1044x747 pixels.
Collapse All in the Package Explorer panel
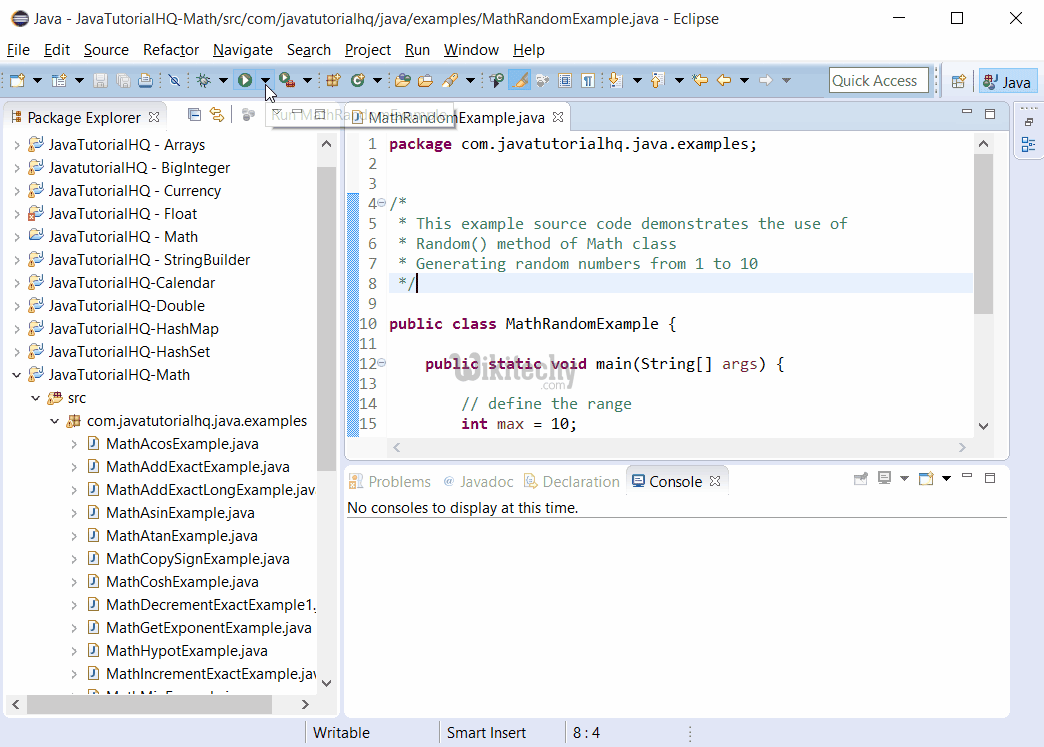(194, 115)
